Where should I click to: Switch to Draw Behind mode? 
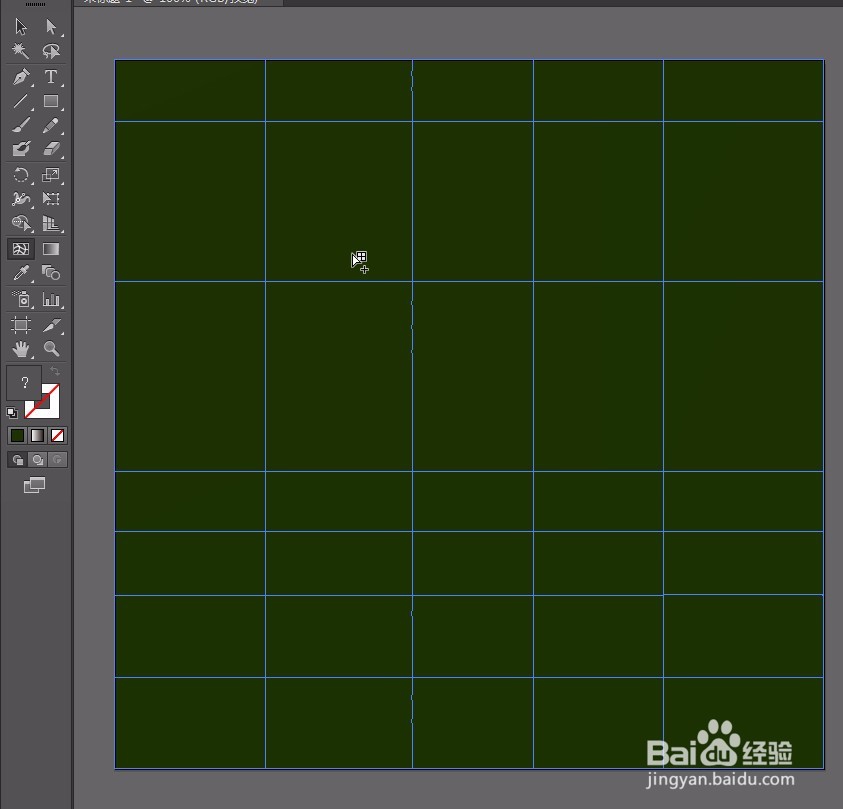point(38,459)
